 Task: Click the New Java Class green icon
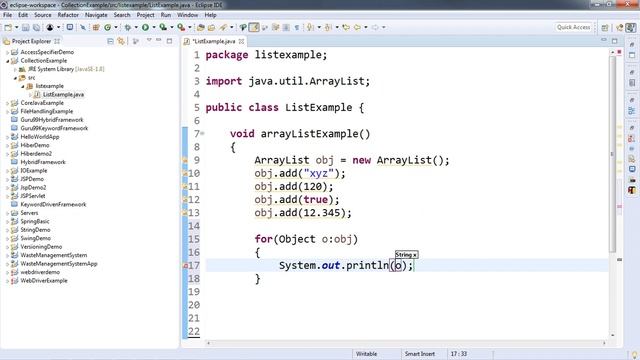point(107,27)
